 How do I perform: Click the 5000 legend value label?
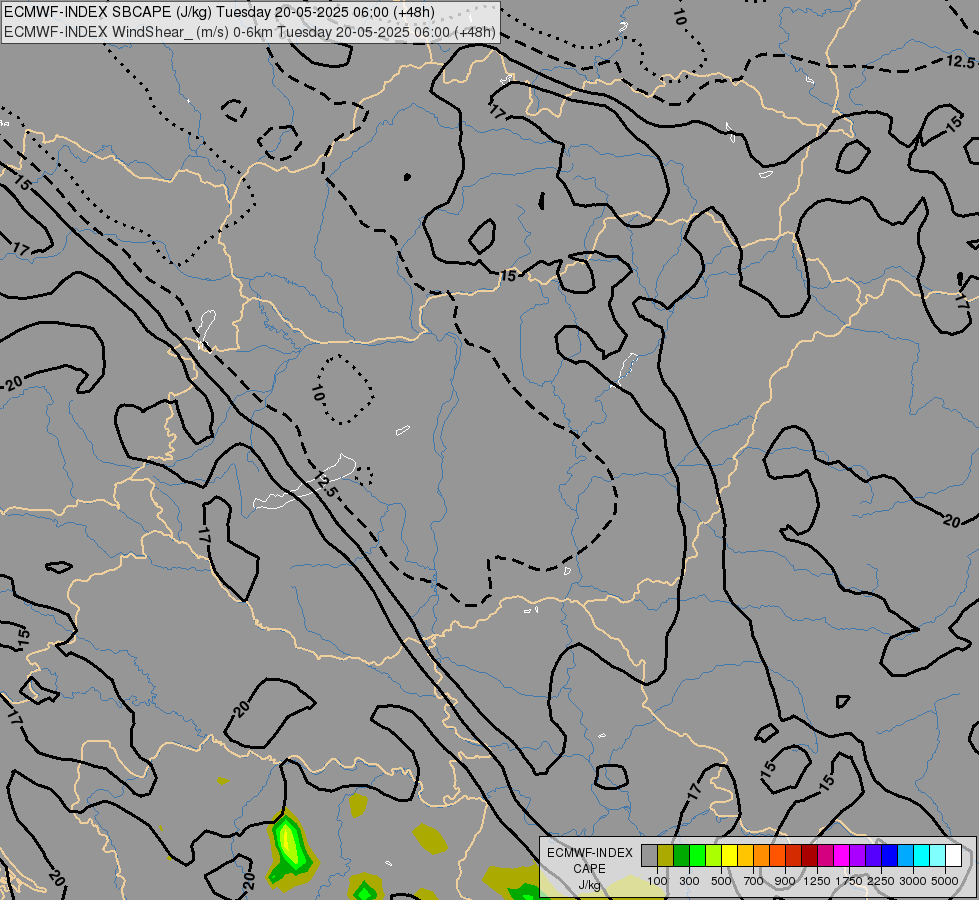[x=945, y=881]
